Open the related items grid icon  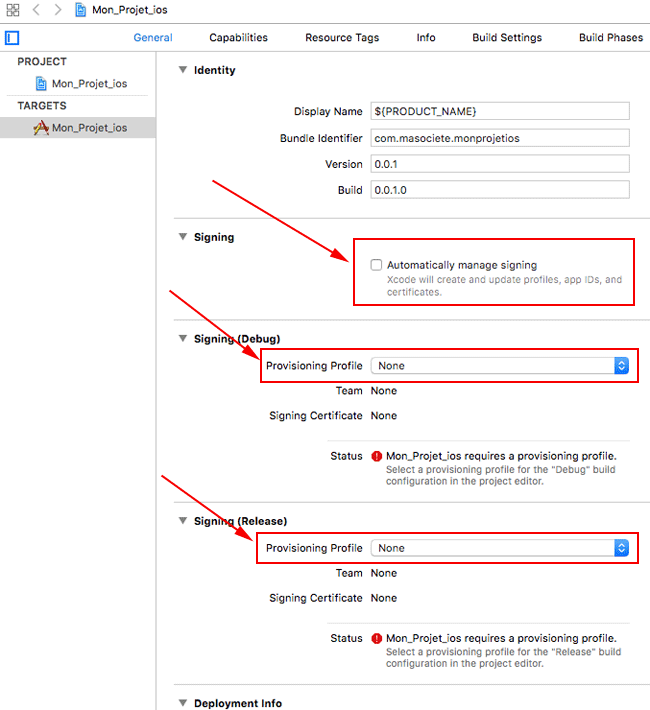click(x=13, y=10)
